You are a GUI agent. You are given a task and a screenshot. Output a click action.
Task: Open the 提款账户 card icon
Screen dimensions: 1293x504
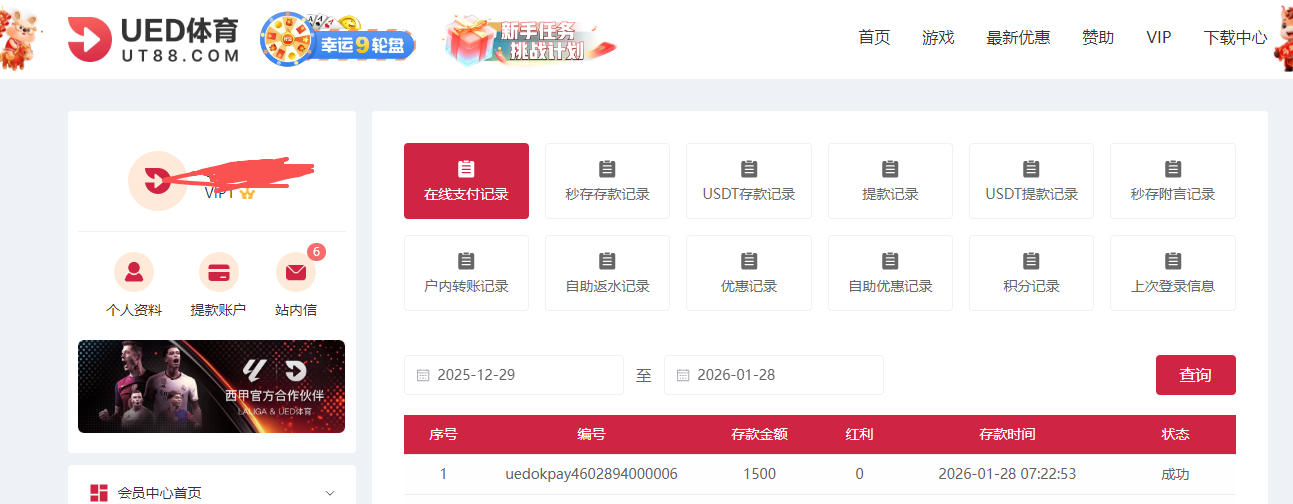click(218, 272)
